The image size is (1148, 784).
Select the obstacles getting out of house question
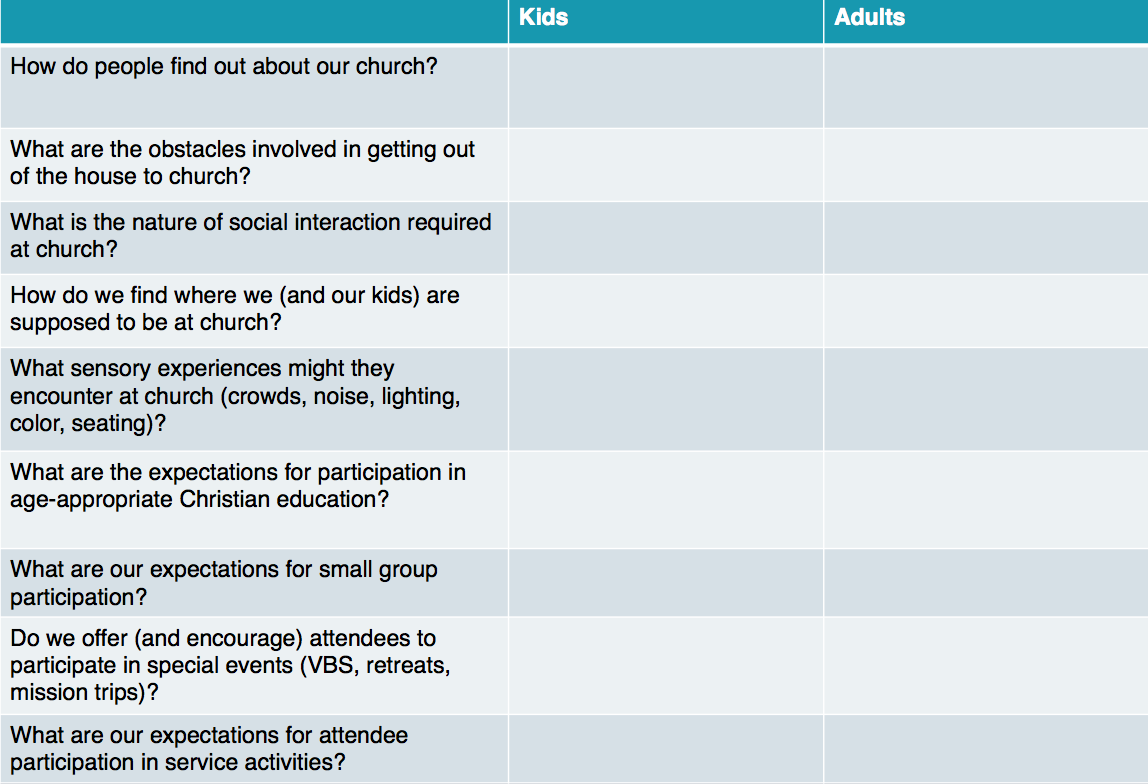(x=243, y=163)
